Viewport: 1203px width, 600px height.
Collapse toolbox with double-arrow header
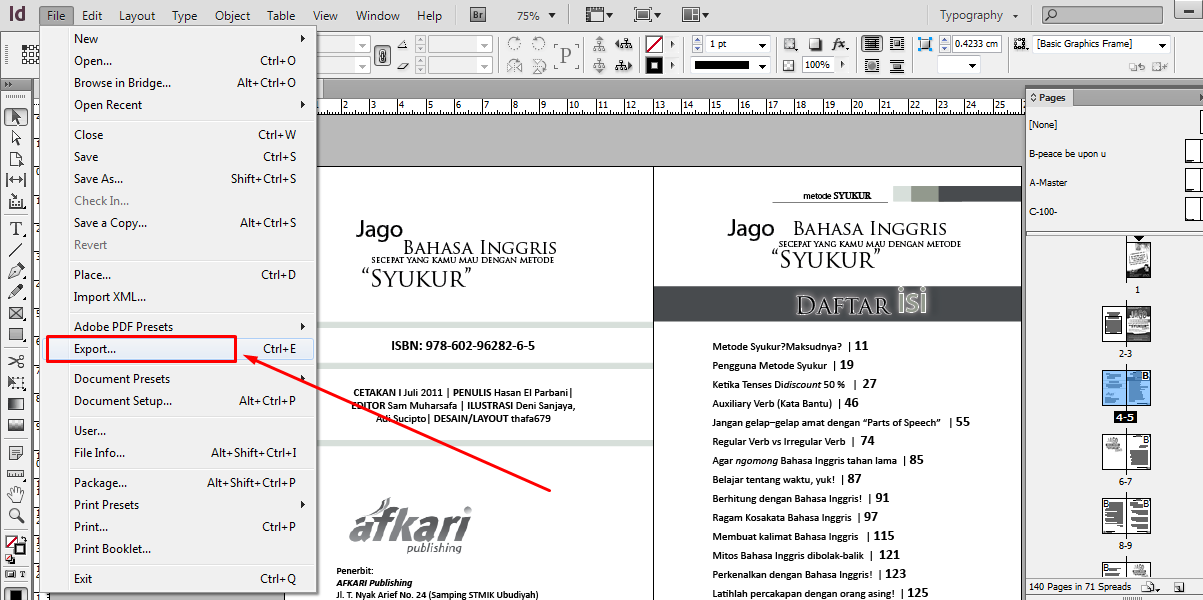pos(8,85)
